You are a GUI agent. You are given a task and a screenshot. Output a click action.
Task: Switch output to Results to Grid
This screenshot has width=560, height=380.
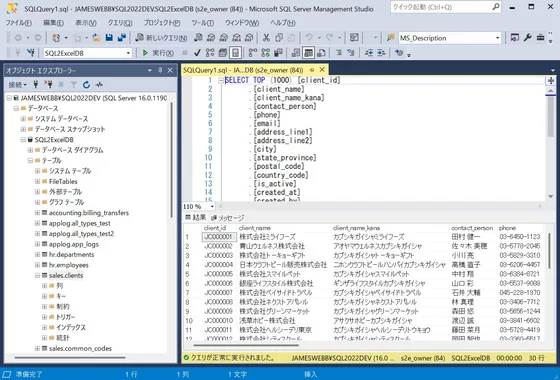[x=308, y=53]
